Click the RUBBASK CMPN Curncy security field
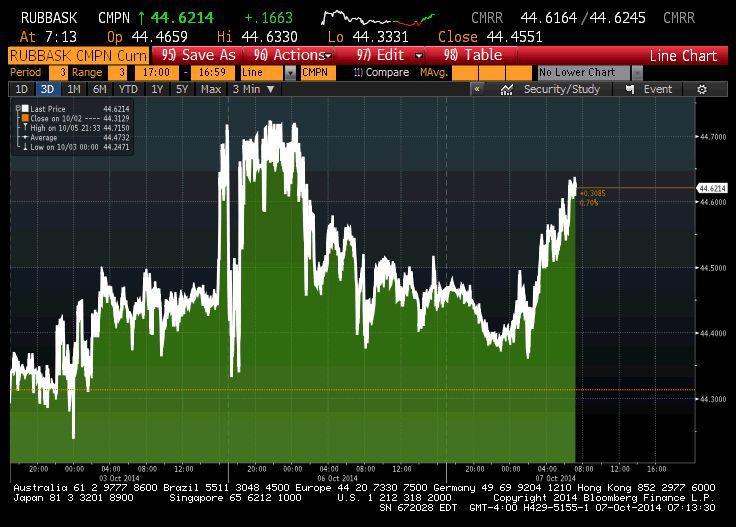 point(77,55)
